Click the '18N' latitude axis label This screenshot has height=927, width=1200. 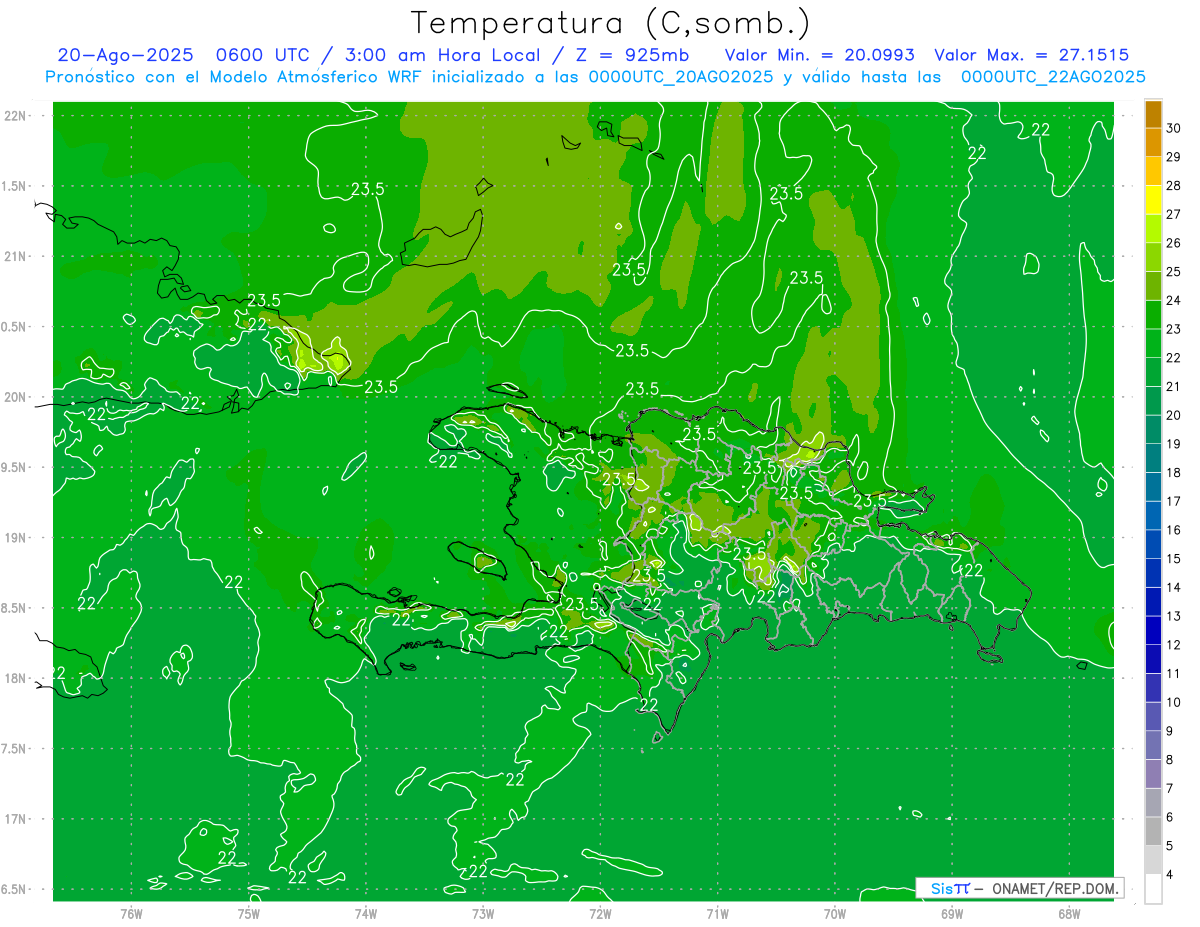(15, 678)
